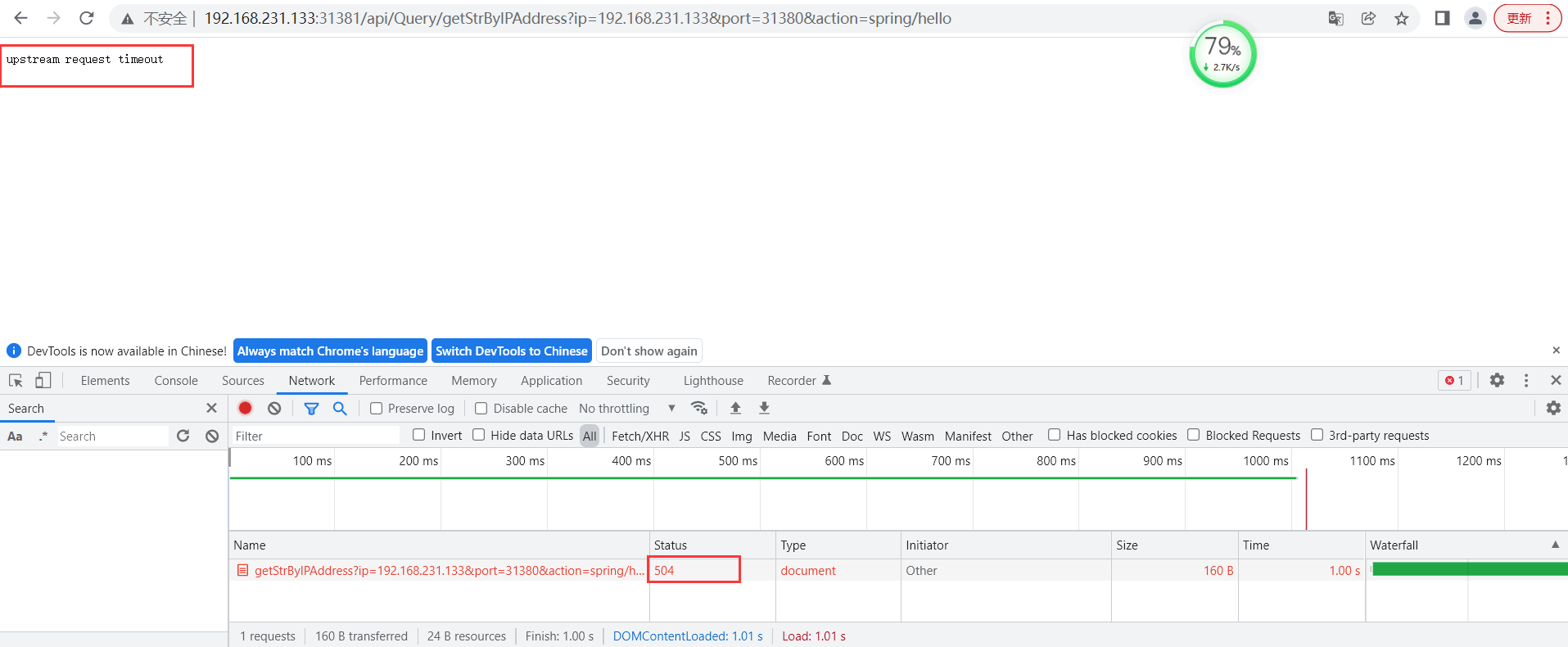The image size is (1568, 647).
Task: Open the No throttling dropdown
Action: pyautogui.click(x=626, y=409)
